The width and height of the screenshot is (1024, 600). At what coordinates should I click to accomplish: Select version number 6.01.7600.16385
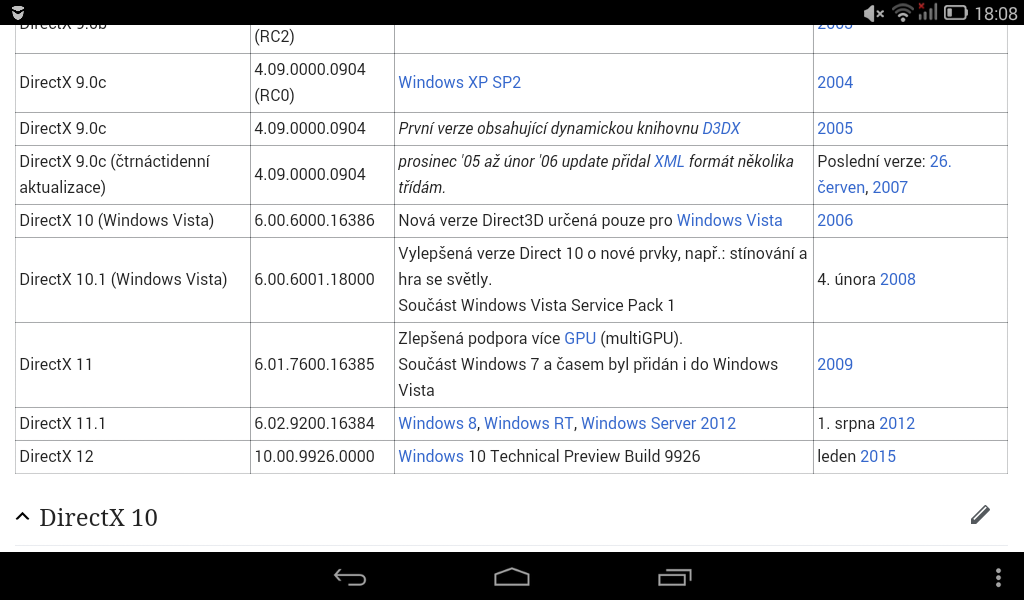314,364
